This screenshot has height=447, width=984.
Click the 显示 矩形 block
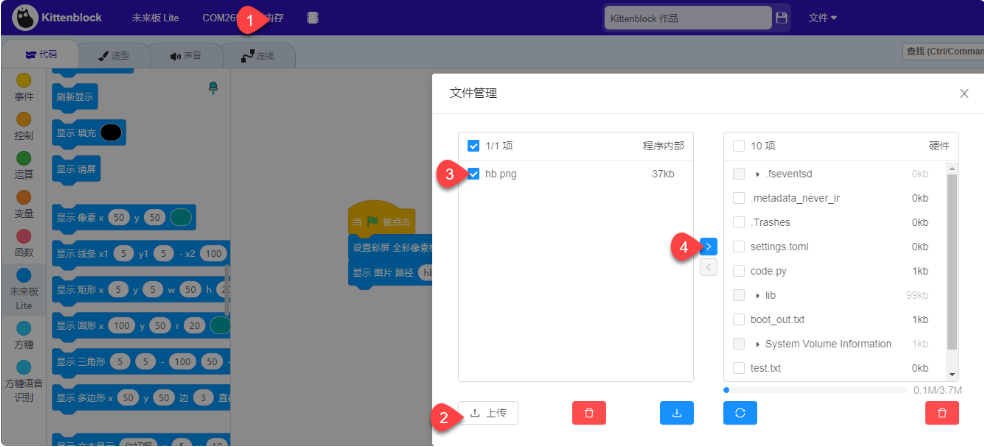point(141,290)
